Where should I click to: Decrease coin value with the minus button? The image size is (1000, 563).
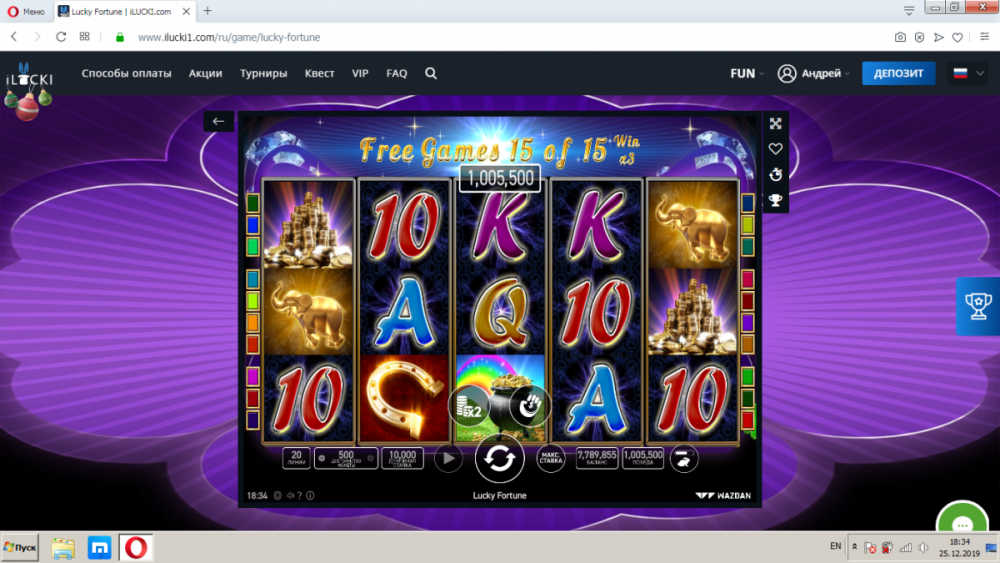coord(321,458)
